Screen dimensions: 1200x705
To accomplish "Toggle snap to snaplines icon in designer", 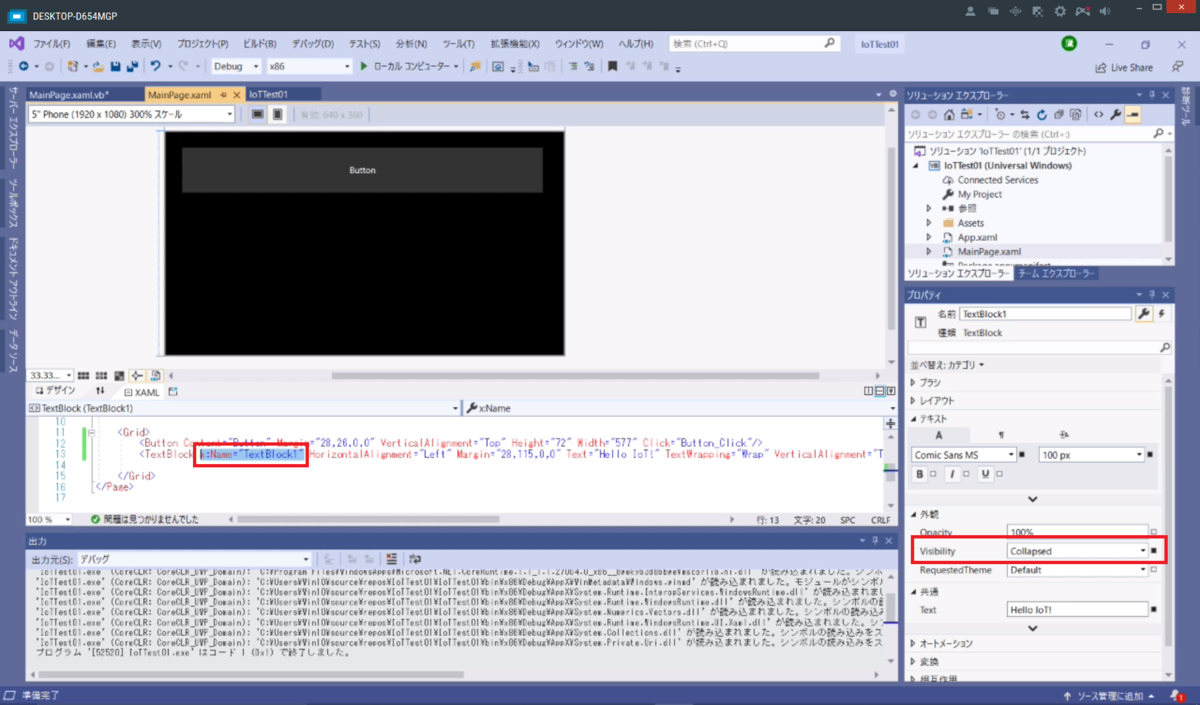I will tap(137, 376).
